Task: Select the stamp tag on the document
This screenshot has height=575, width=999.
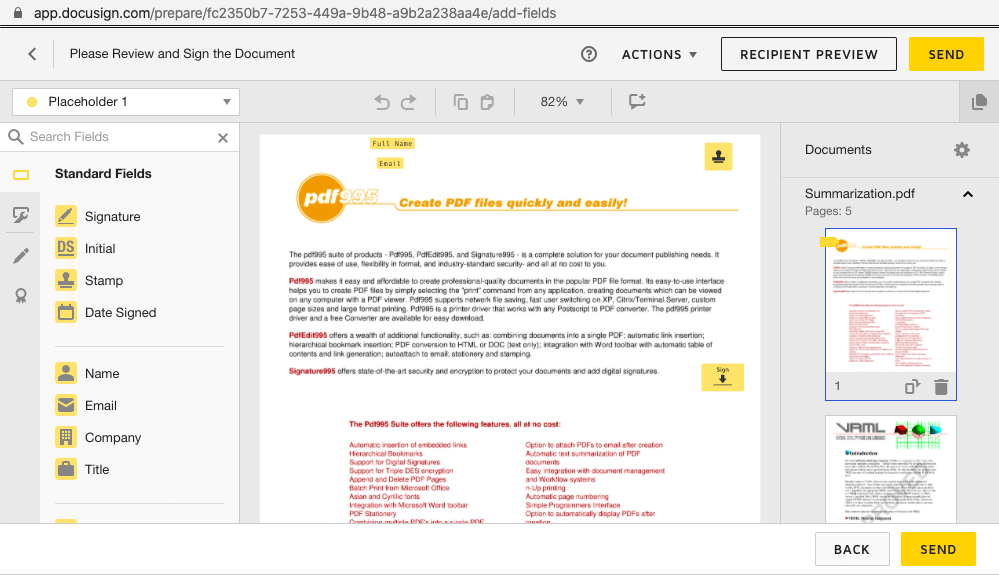Action: tap(718, 157)
